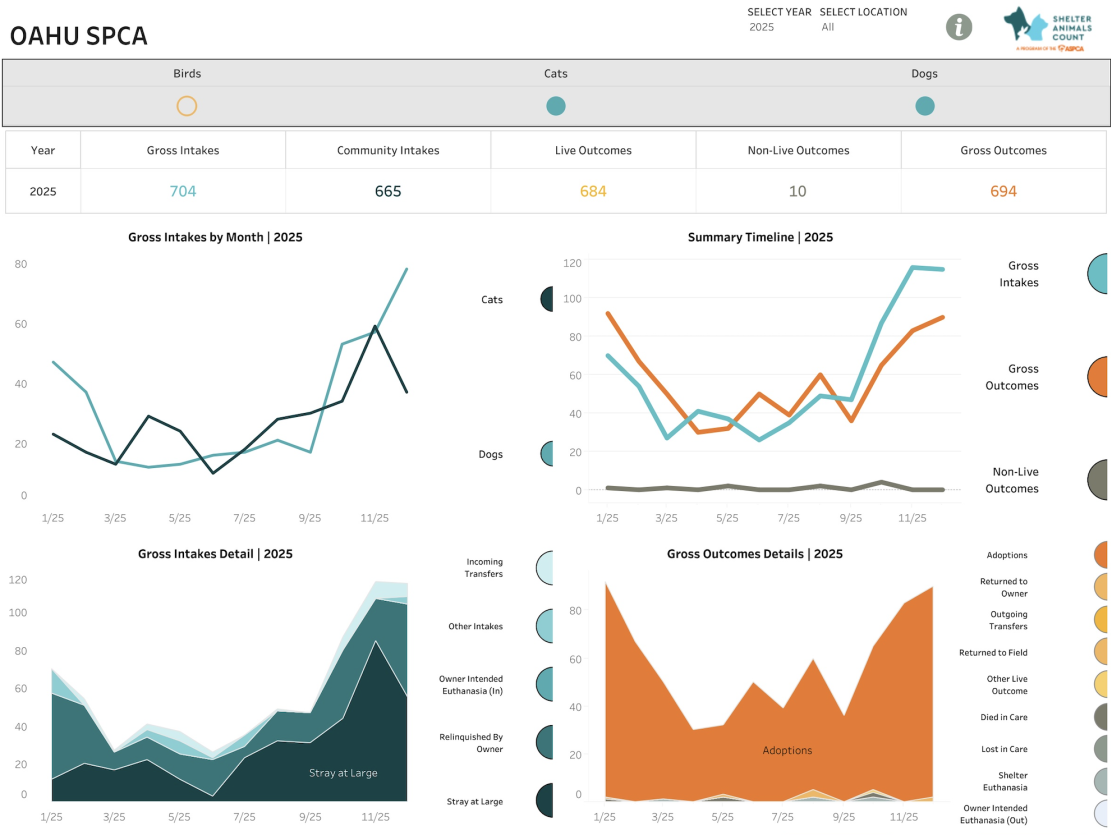The height and width of the screenshot is (835, 1111).
Task: Click the Adoptions legend swatch
Action: (1100, 555)
